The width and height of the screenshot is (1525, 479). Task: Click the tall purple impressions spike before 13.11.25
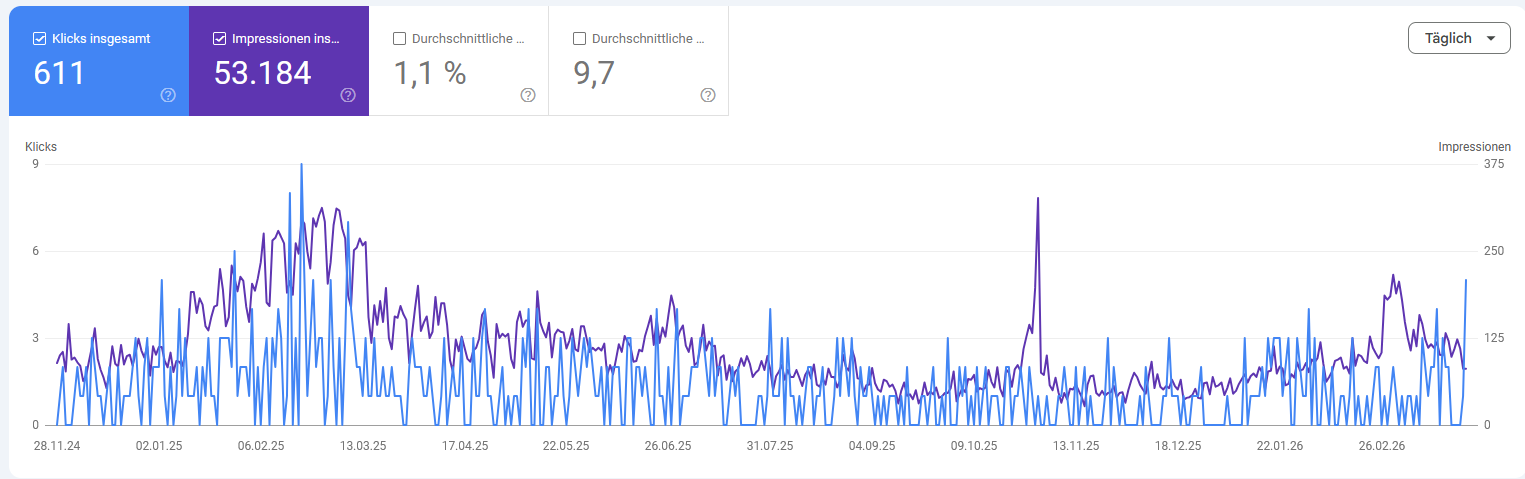point(1038,200)
